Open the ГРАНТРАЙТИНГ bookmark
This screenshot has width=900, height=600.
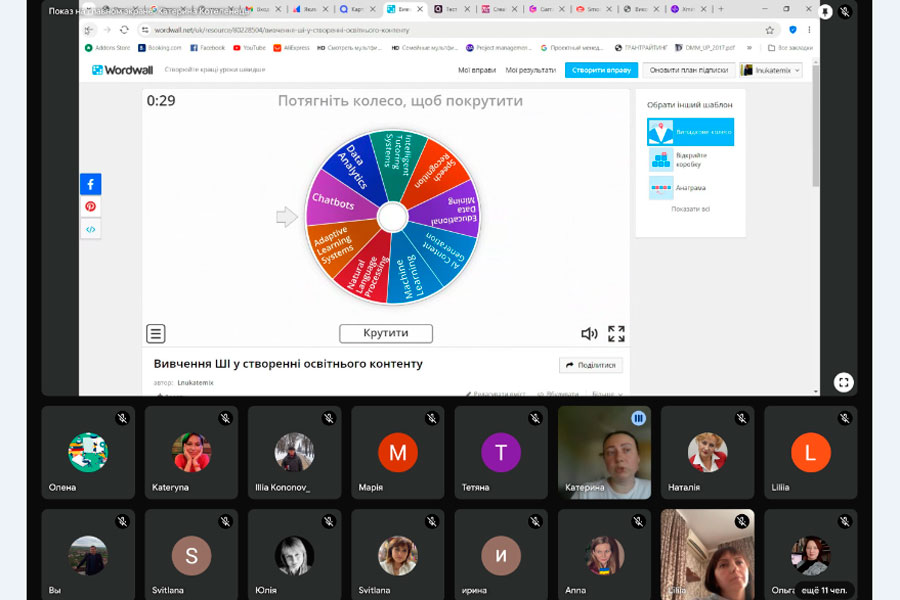pos(641,48)
